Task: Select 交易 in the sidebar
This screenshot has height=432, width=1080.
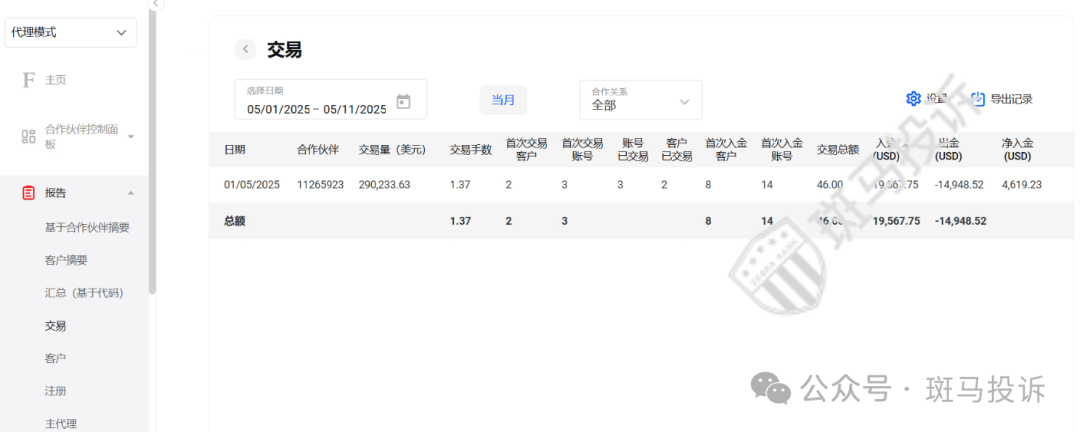Action: (x=56, y=326)
